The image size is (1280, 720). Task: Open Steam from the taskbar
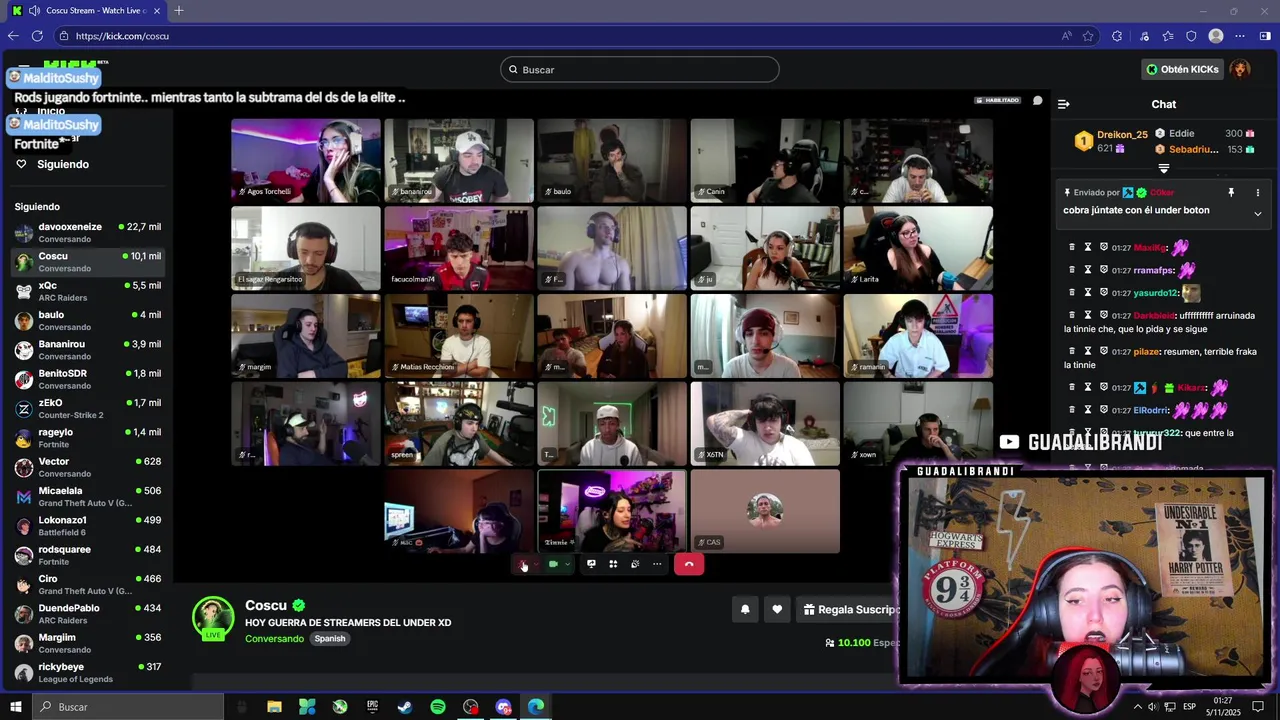405,707
